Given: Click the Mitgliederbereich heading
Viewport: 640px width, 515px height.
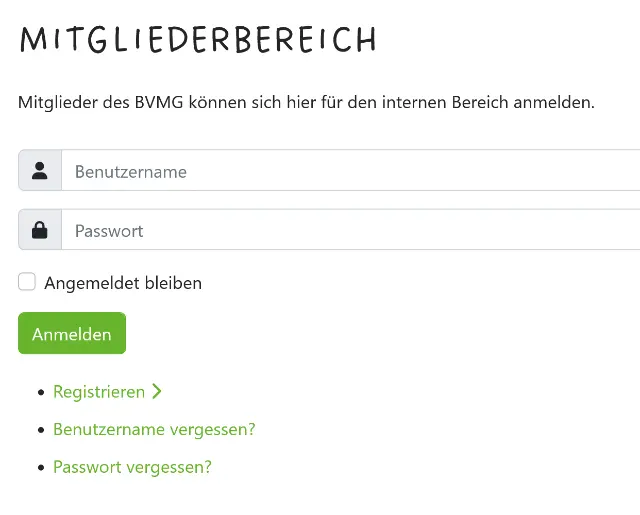Looking at the screenshot, I should point(198,40).
